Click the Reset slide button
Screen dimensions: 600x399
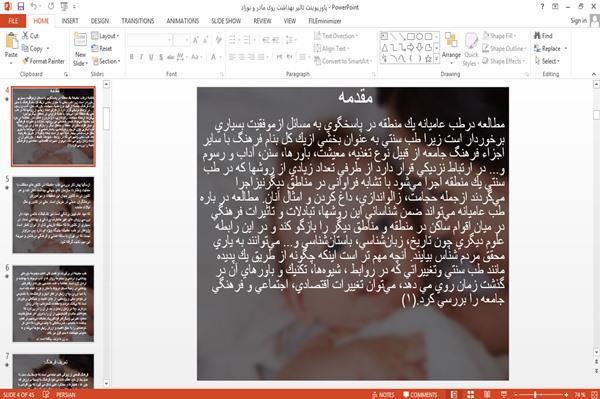click(102, 49)
